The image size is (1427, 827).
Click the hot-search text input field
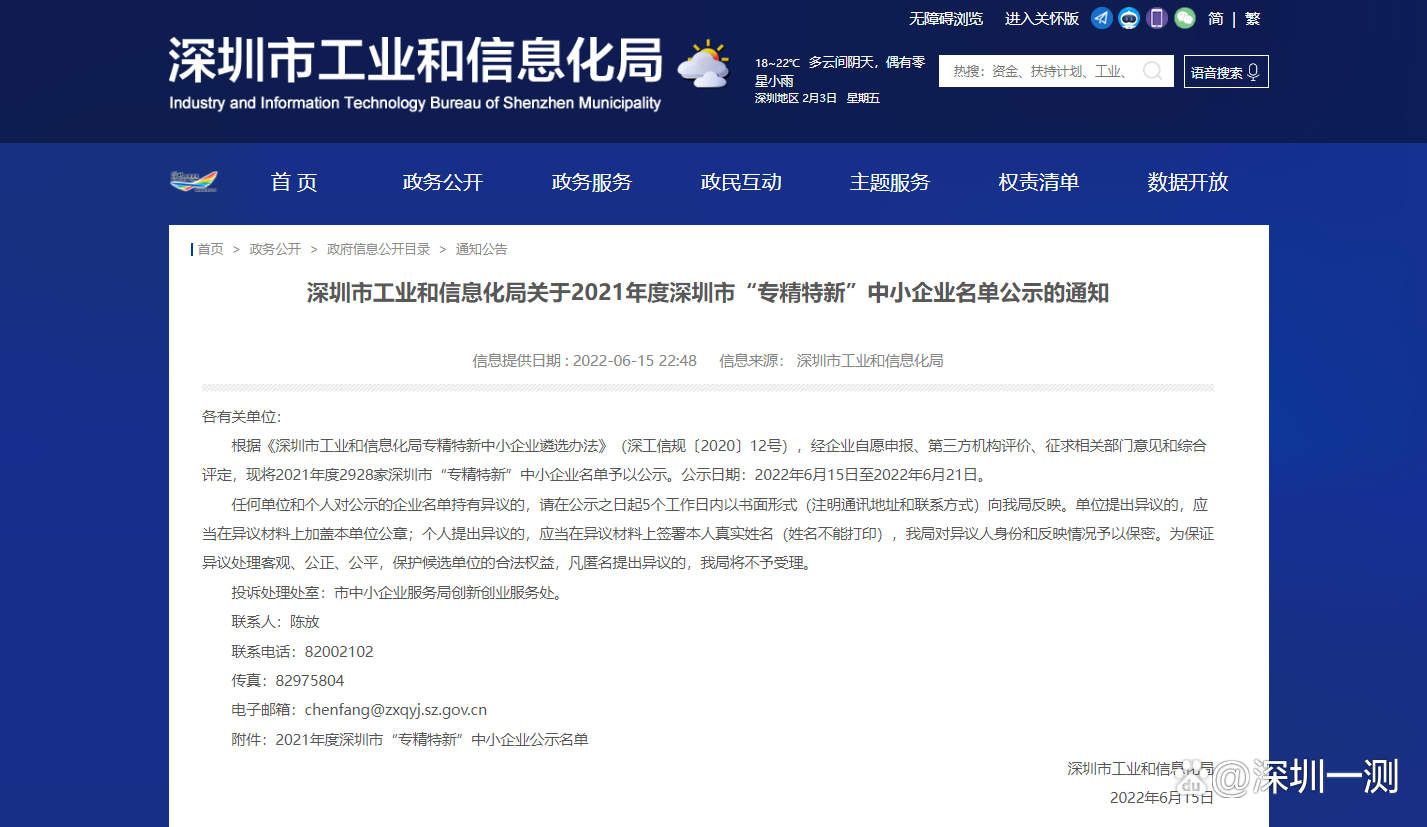[1040, 71]
